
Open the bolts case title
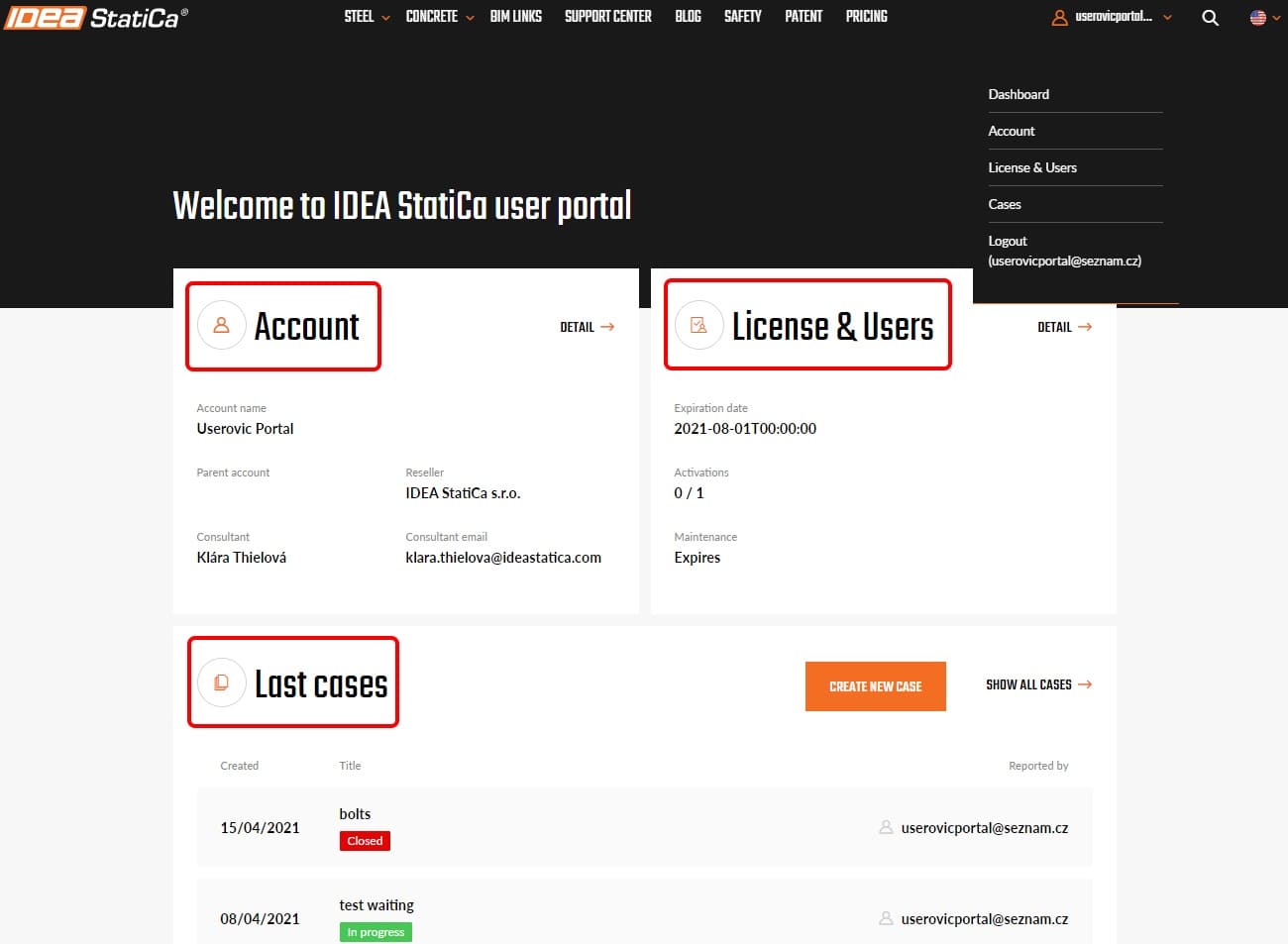355,814
